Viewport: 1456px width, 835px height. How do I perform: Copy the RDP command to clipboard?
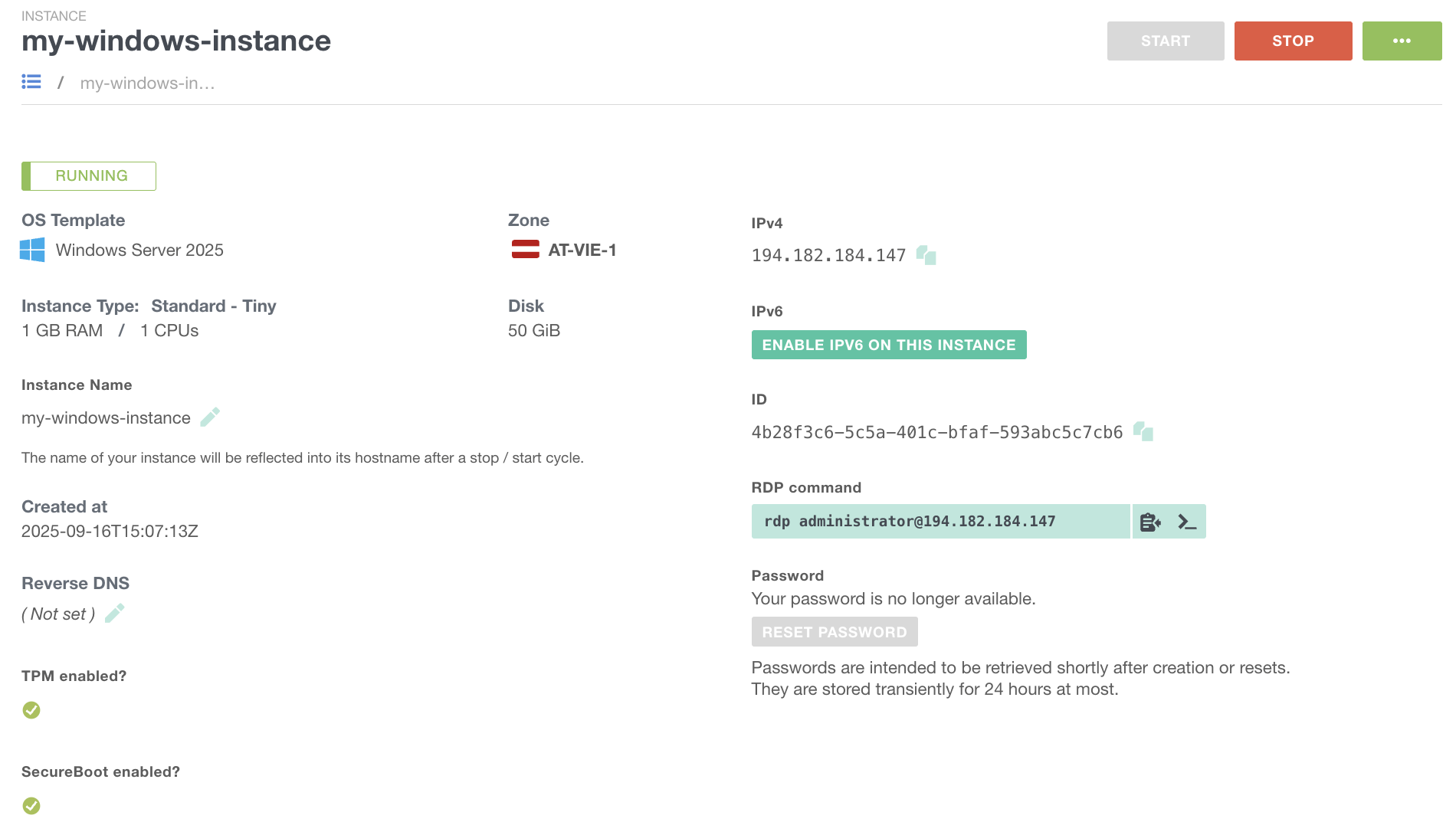[x=1150, y=522]
